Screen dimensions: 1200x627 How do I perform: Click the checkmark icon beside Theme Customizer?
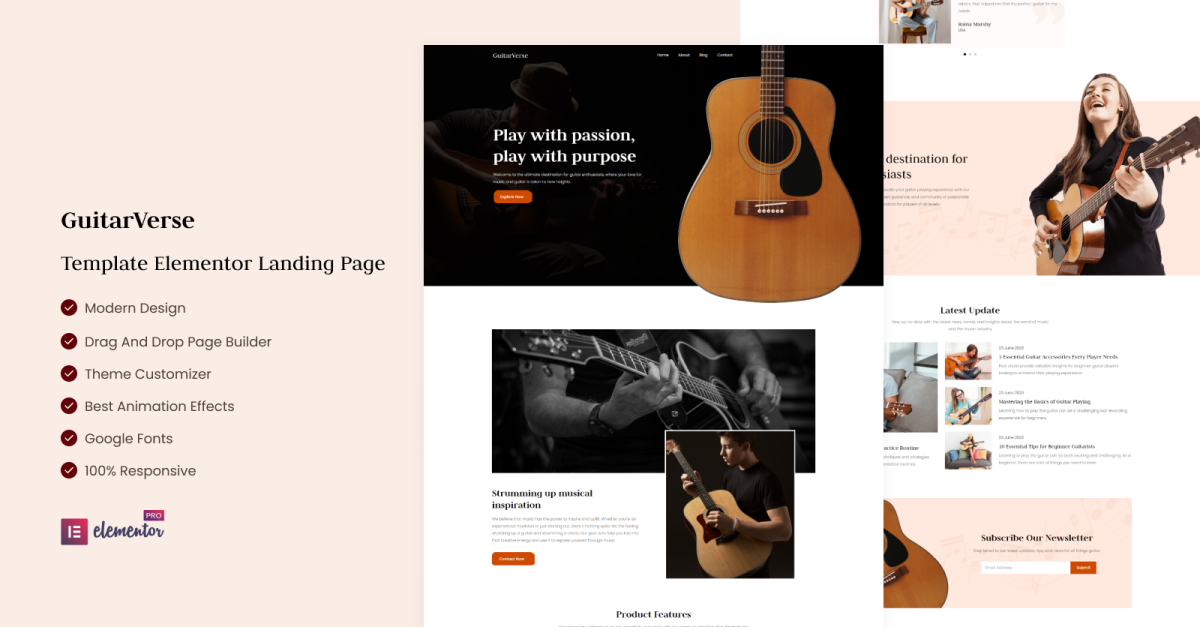point(69,373)
